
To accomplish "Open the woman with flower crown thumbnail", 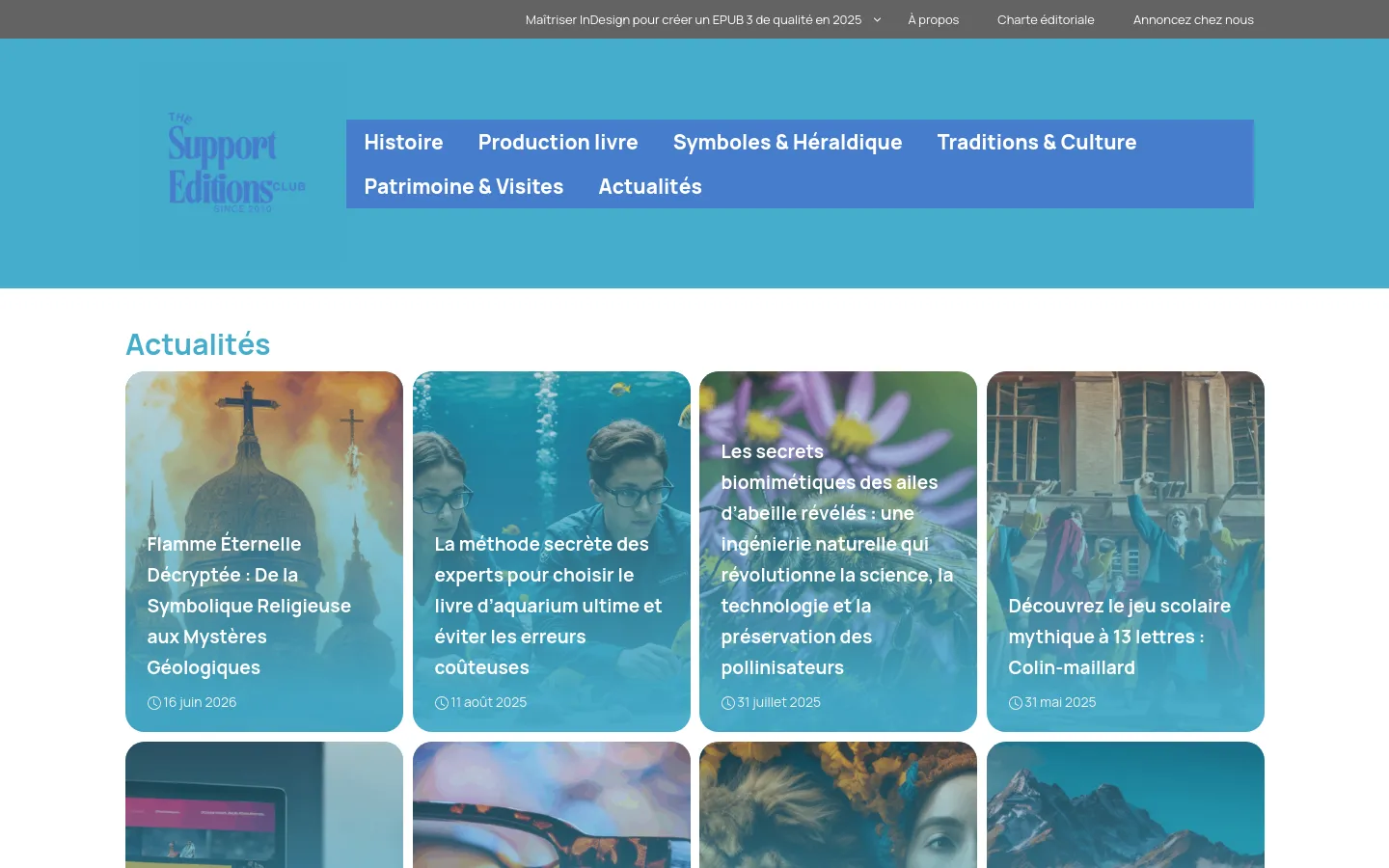I will [x=838, y=805].
